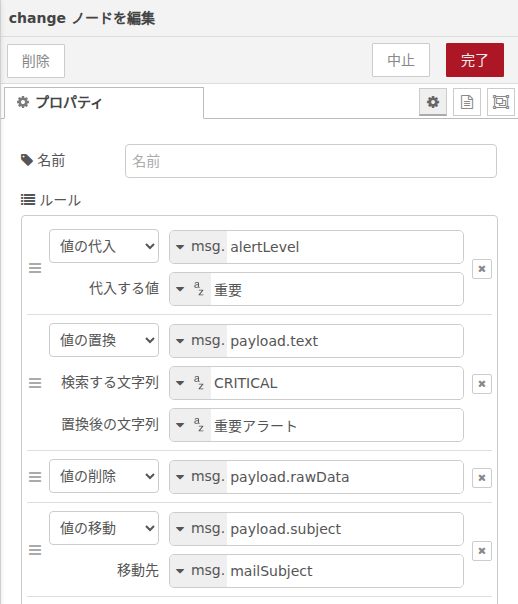Open node appearance settings icon
Image resolution: width=518 pixels, height=604 pixels.
pyautogui.click(x=501, y=102)
